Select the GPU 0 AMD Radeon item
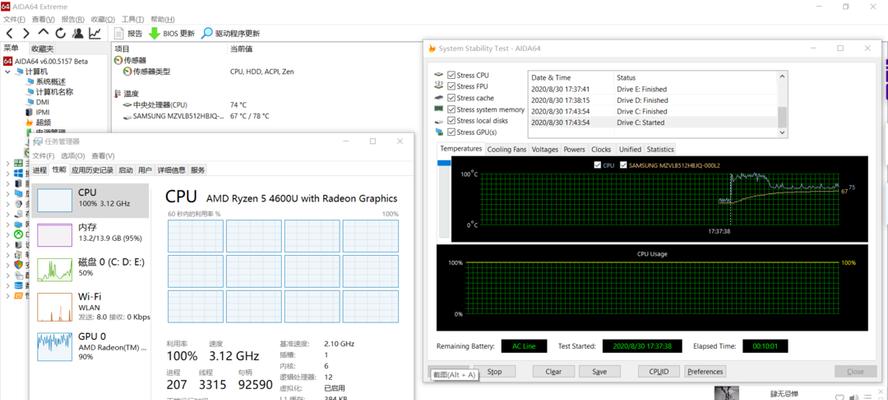 (90, 346)
